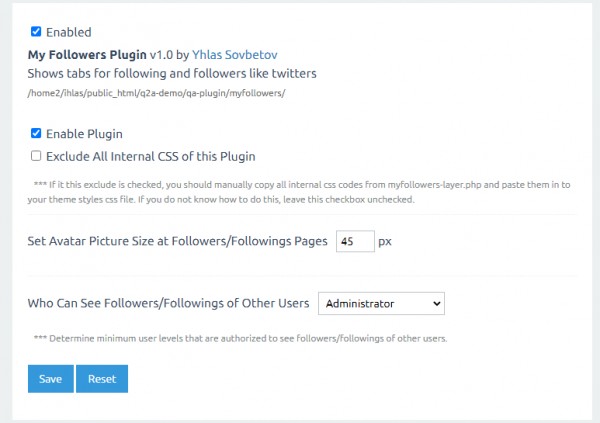Screen dimensions: 600x423
Task: Check Exclude All Internal CSS checkbox
Action: pos(36,156)
